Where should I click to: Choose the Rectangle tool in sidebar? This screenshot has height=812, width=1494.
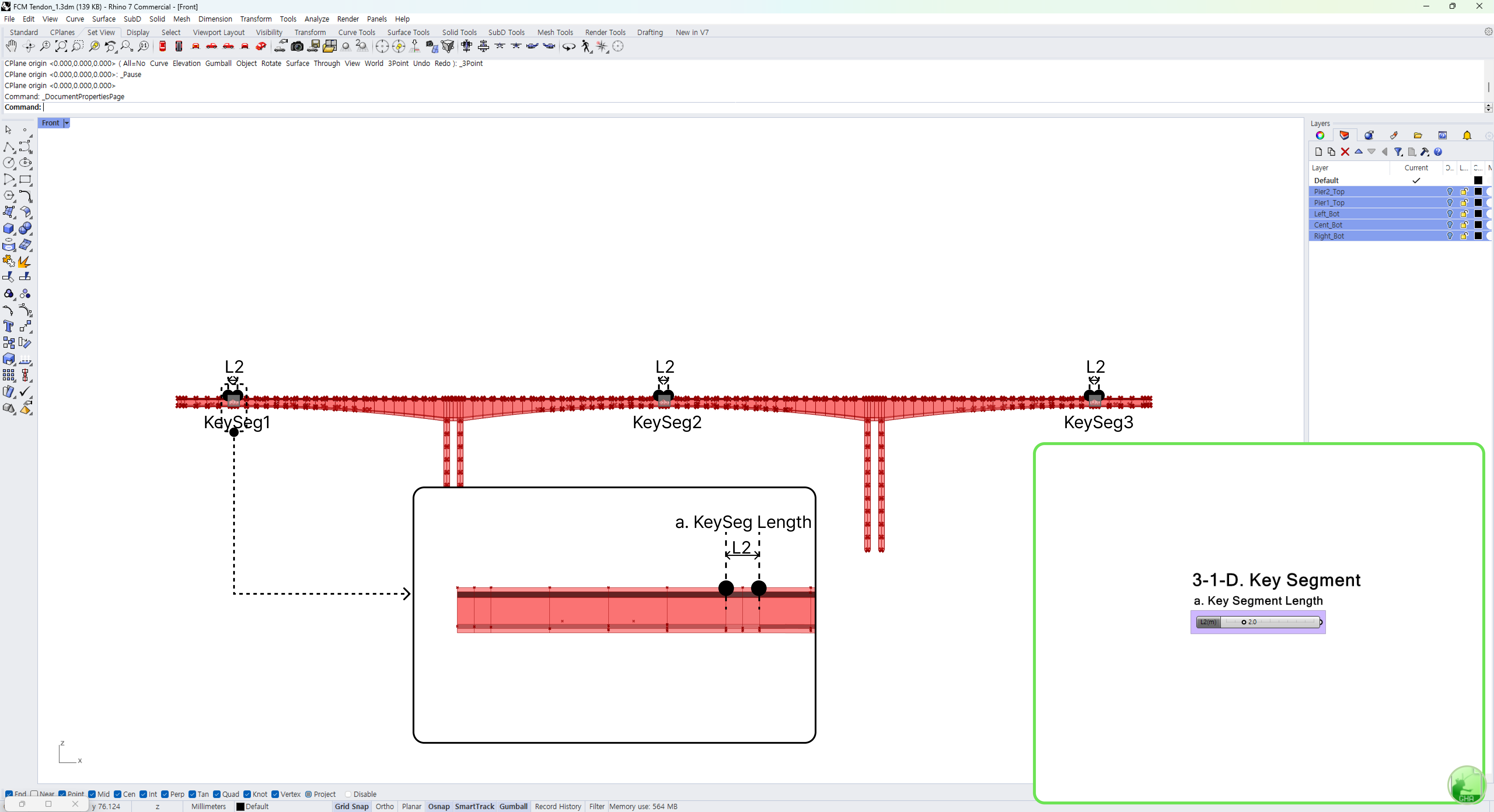tap(25, 180)
